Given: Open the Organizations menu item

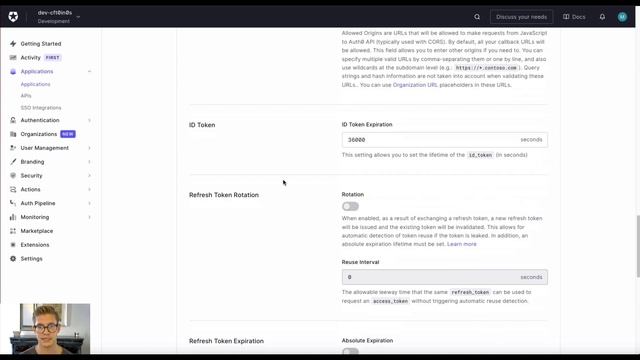Looking at the screenshot, I should point(39,134).
